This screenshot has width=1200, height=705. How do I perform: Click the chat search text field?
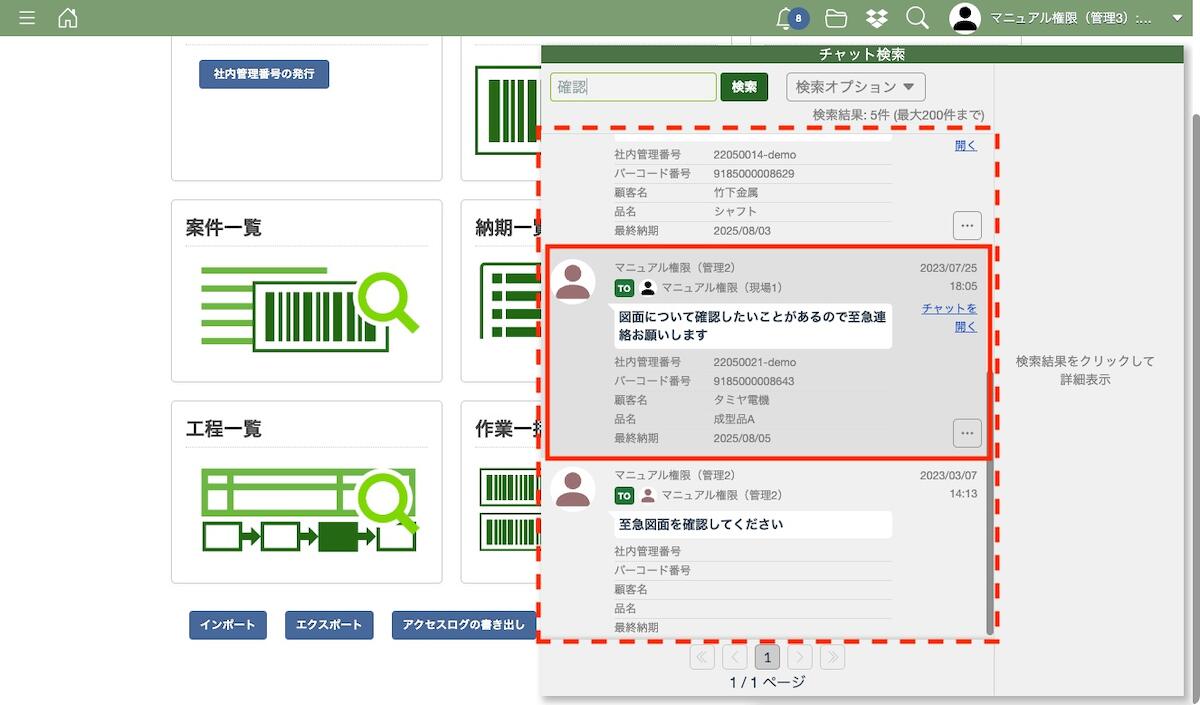click(x=633, y=87)
